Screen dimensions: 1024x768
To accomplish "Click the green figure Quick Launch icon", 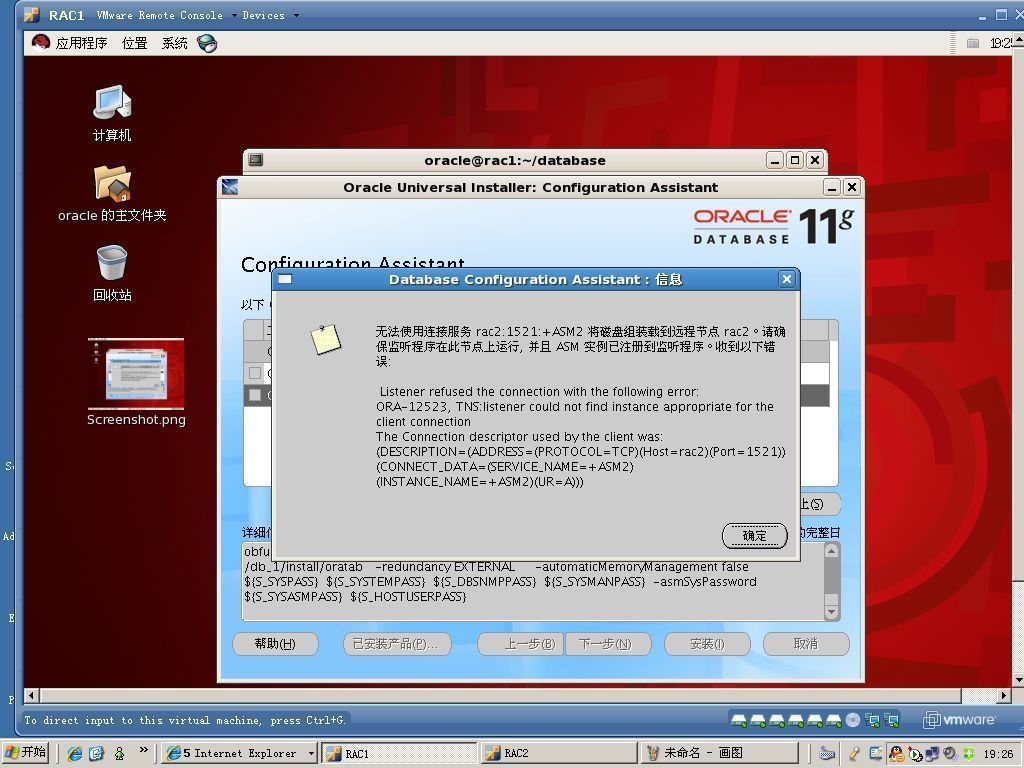I will pos(119,754).
